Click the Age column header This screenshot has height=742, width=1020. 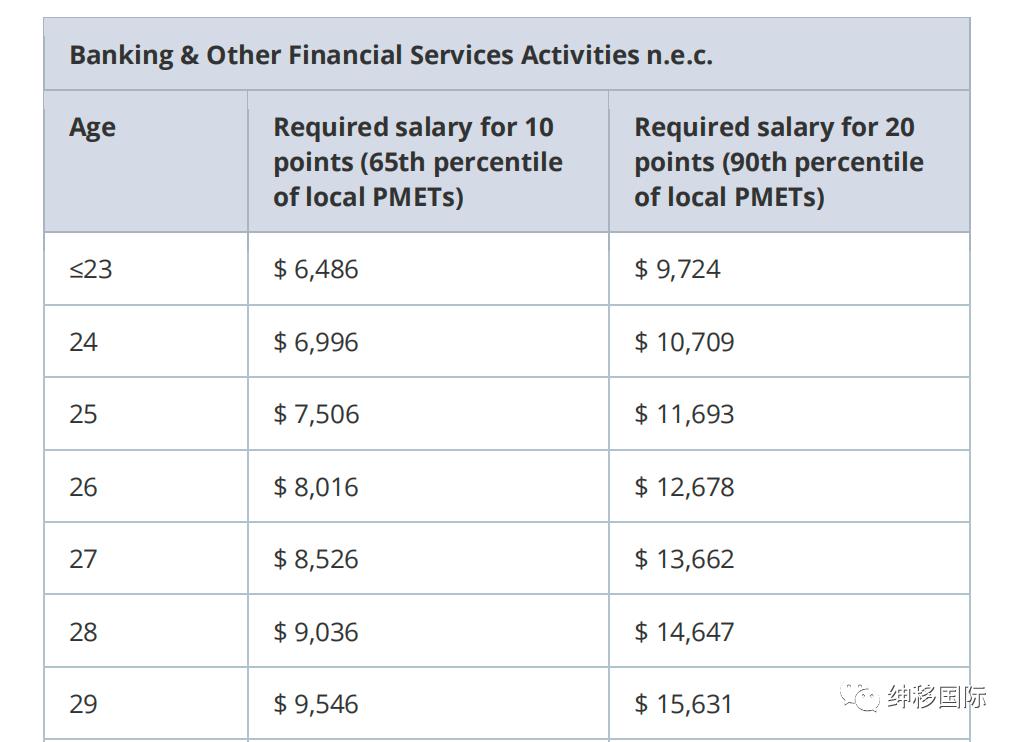92,128
